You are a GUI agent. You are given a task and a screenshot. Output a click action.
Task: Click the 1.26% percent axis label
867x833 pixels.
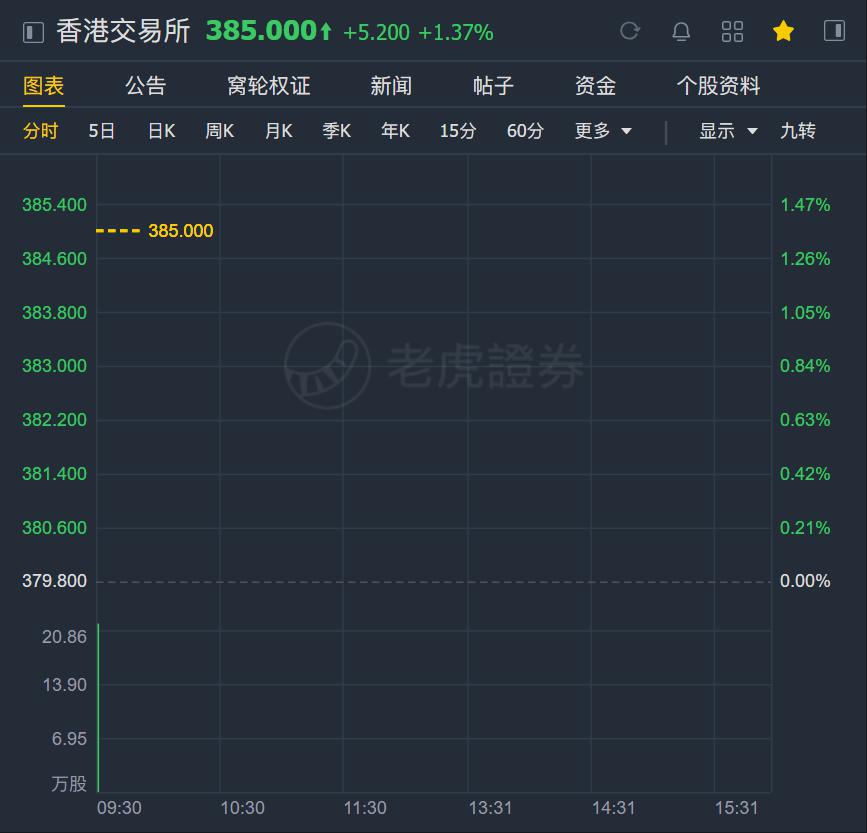point(805,259)
